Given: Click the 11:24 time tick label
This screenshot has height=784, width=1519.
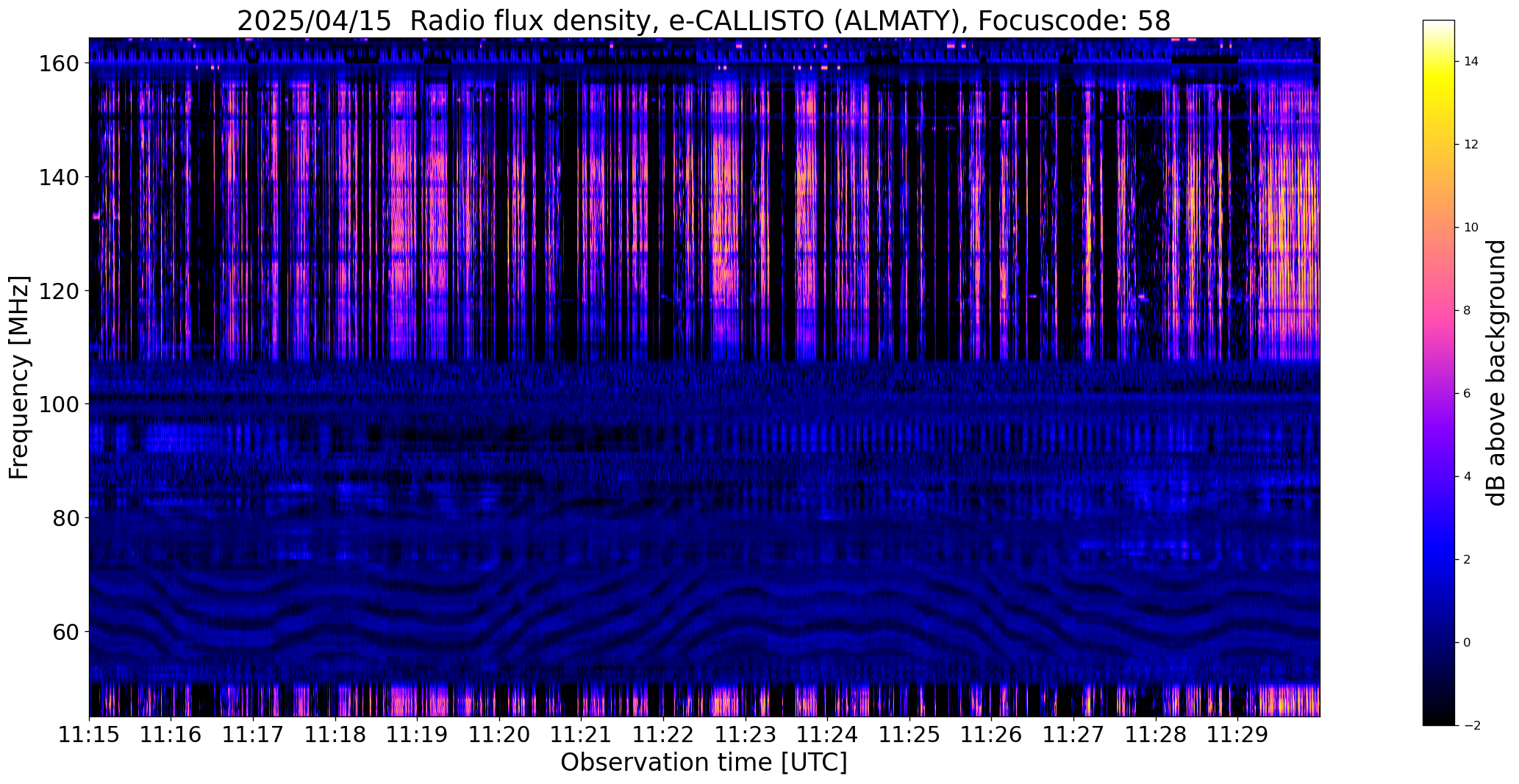Looking at the screenshot, I should click(x=827, y=735).
